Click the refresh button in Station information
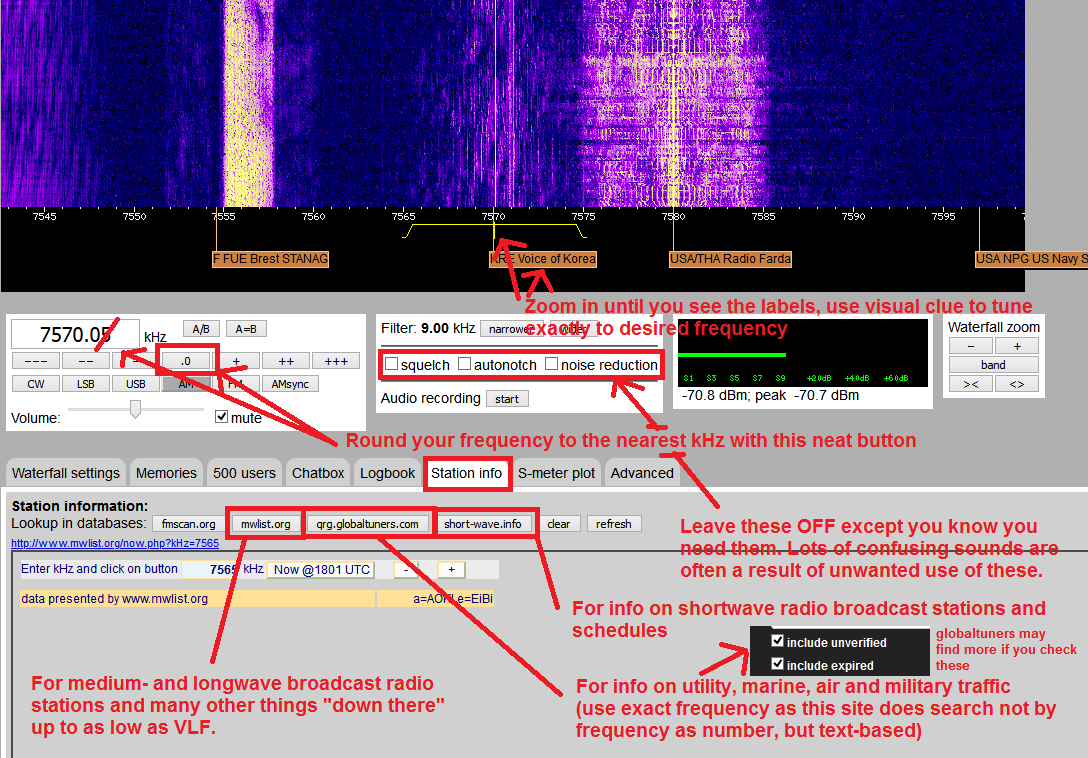This screenshot has width=1088, height=758. coord(613,524)
